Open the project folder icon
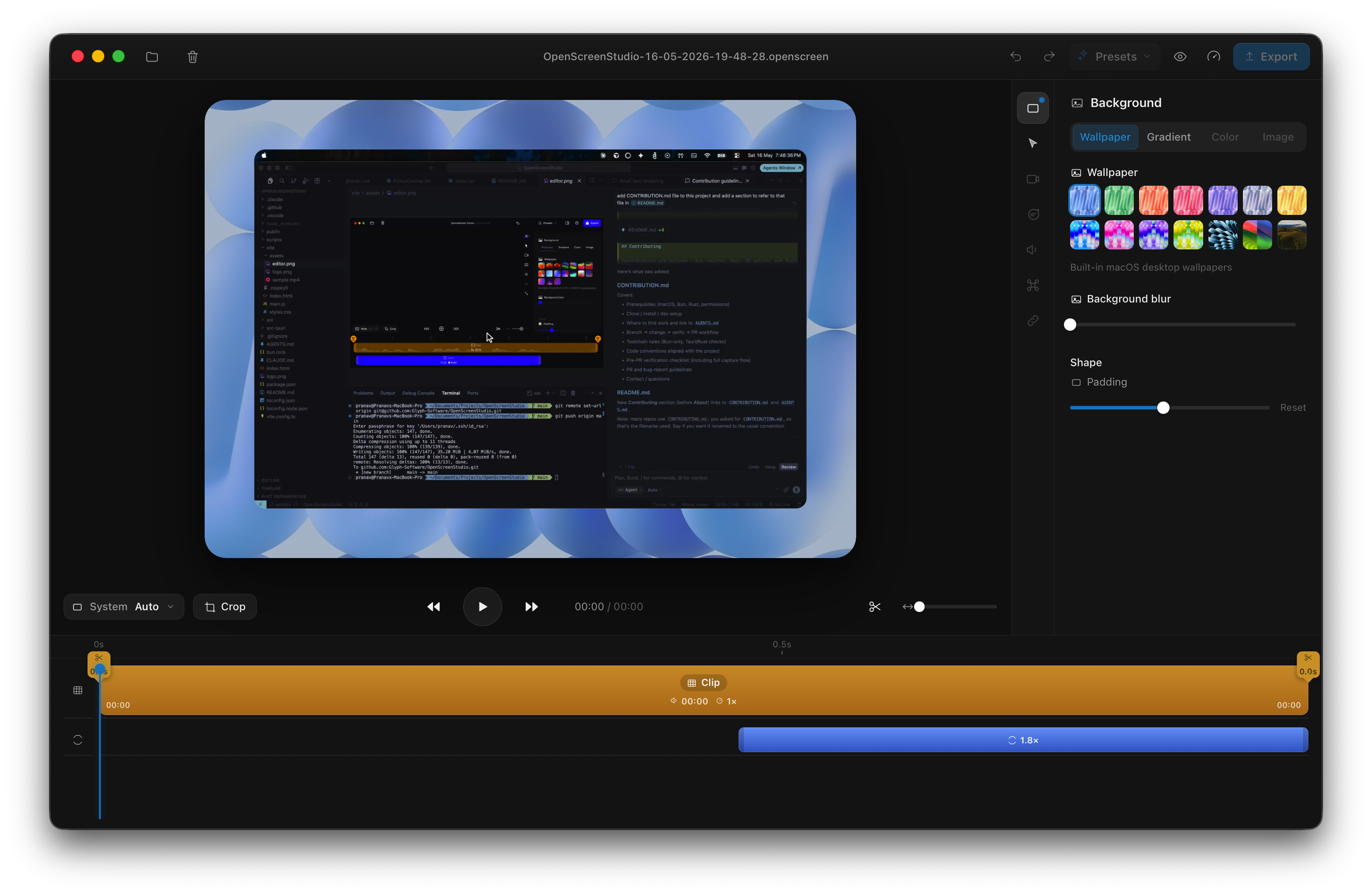The height and width of the screenshot is (895, 1372). 152,57
